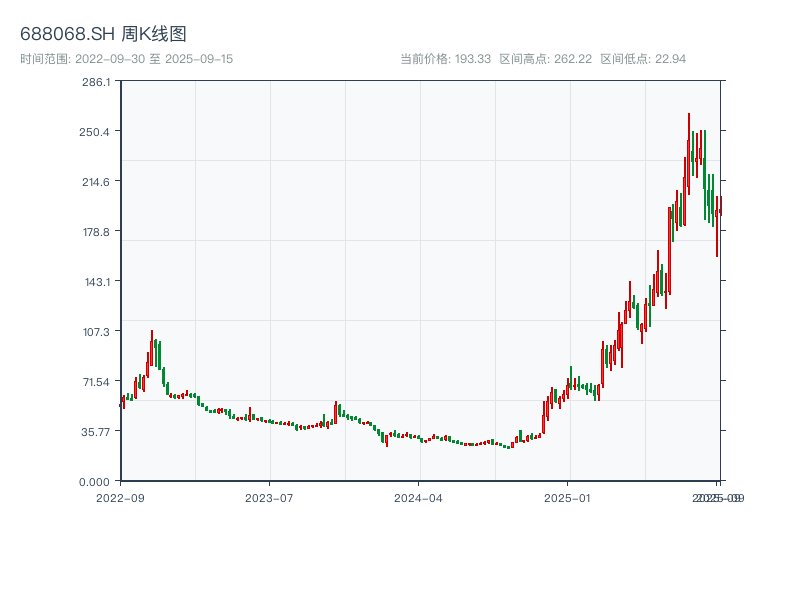Click x-axis label 2023-07
Screen dimensions: 800x600
coord(269,498)
